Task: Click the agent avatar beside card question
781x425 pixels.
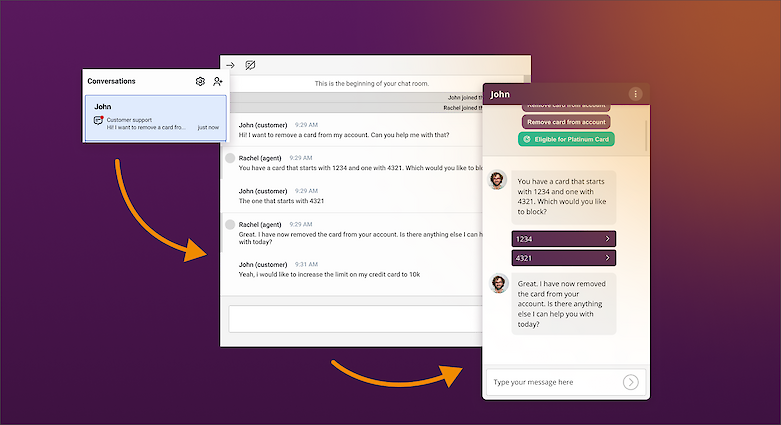Action: pos(497,180)
